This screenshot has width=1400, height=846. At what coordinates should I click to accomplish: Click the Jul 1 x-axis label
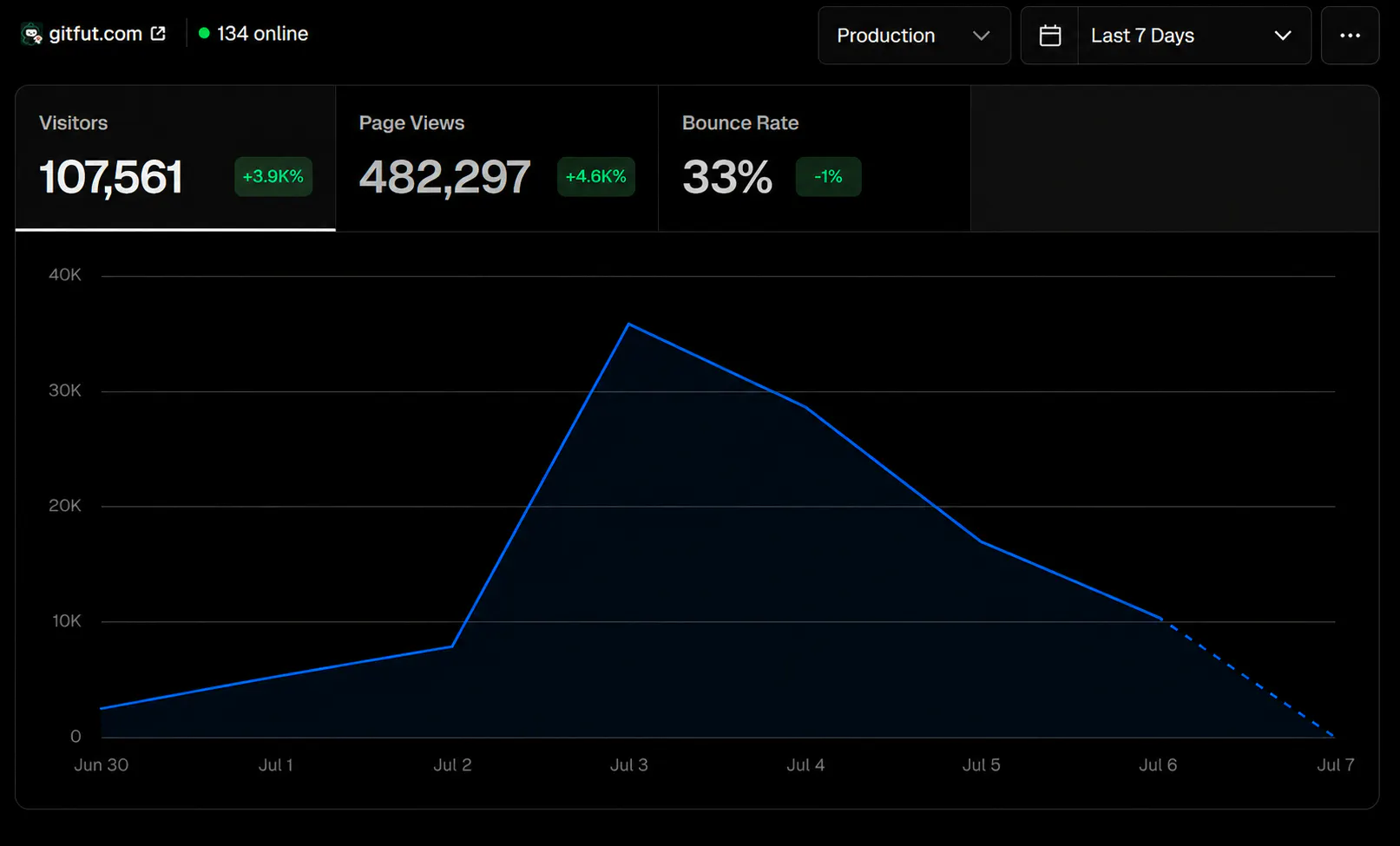[276, 764]
